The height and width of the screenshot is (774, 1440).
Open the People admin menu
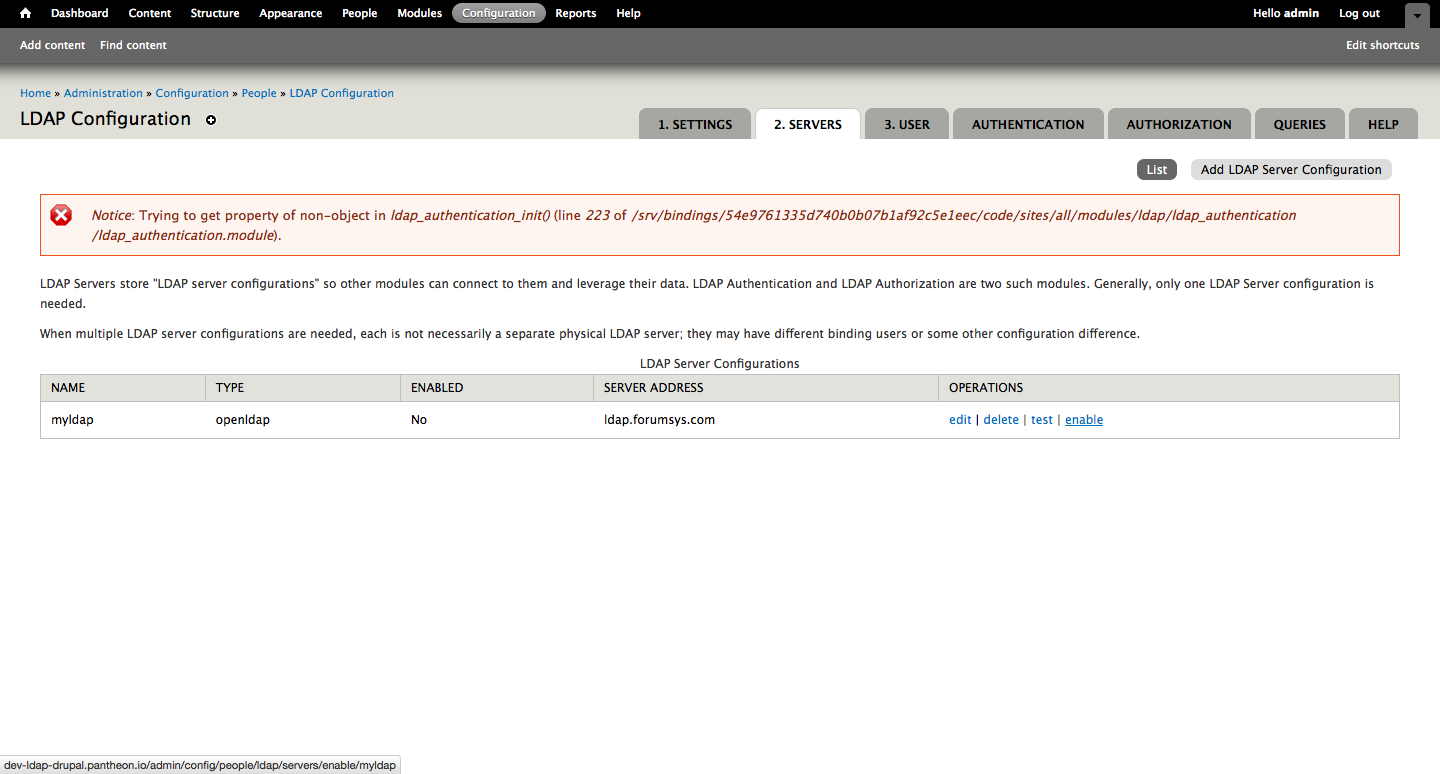pos(360,13)
